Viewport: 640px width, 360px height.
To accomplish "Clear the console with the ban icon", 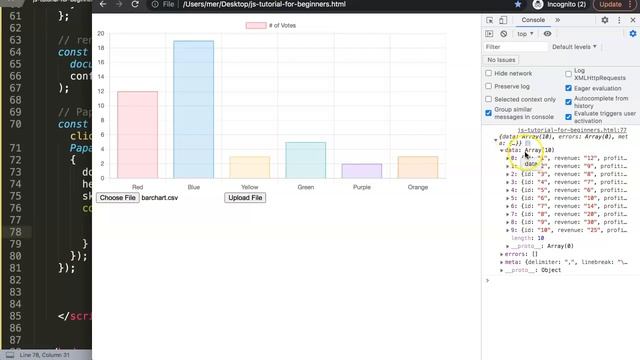I will 504,34.
